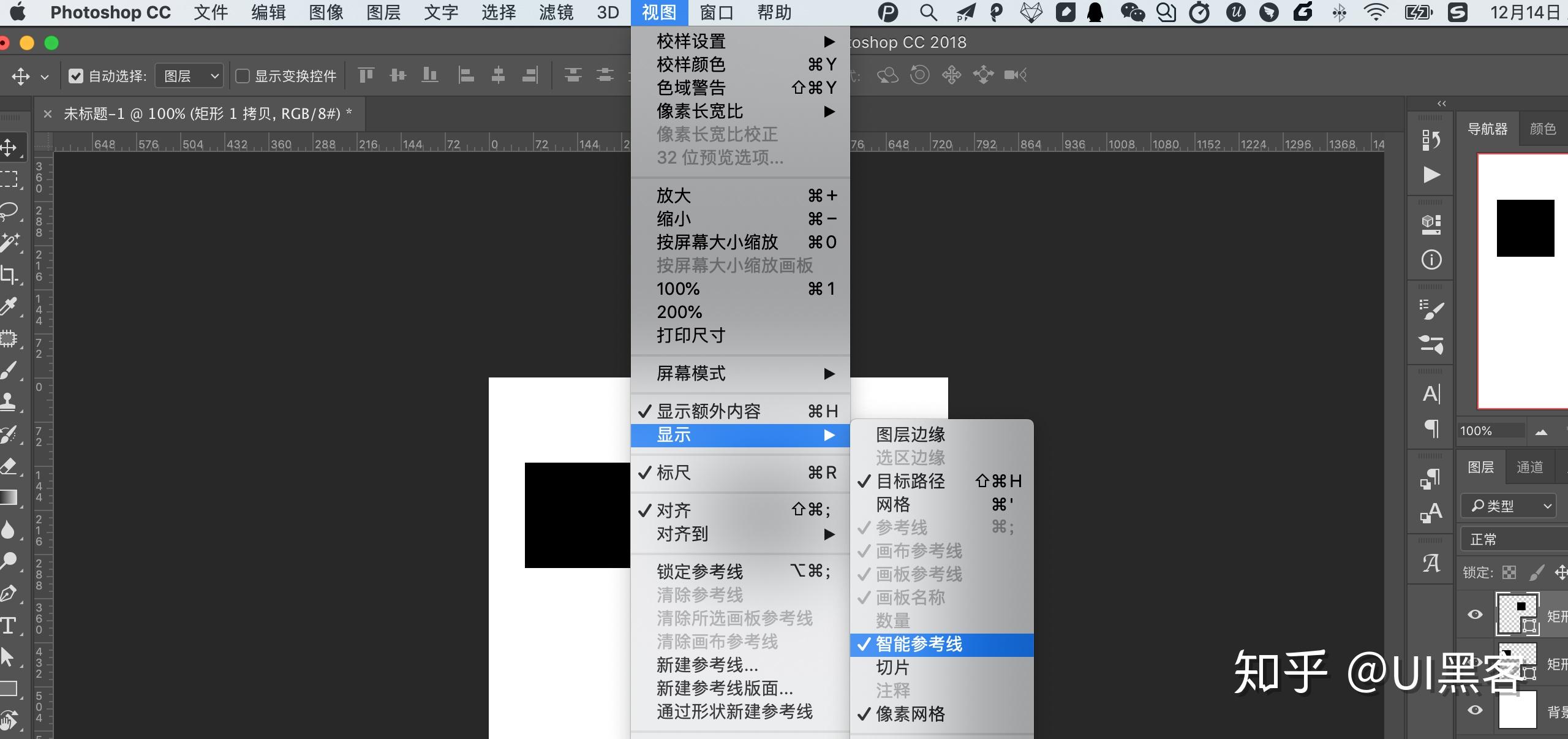Image resolution: width=1568 pixels, height=739 pixels.
Task: Select the Dodge tool
Action: click(x=9, y=561)
